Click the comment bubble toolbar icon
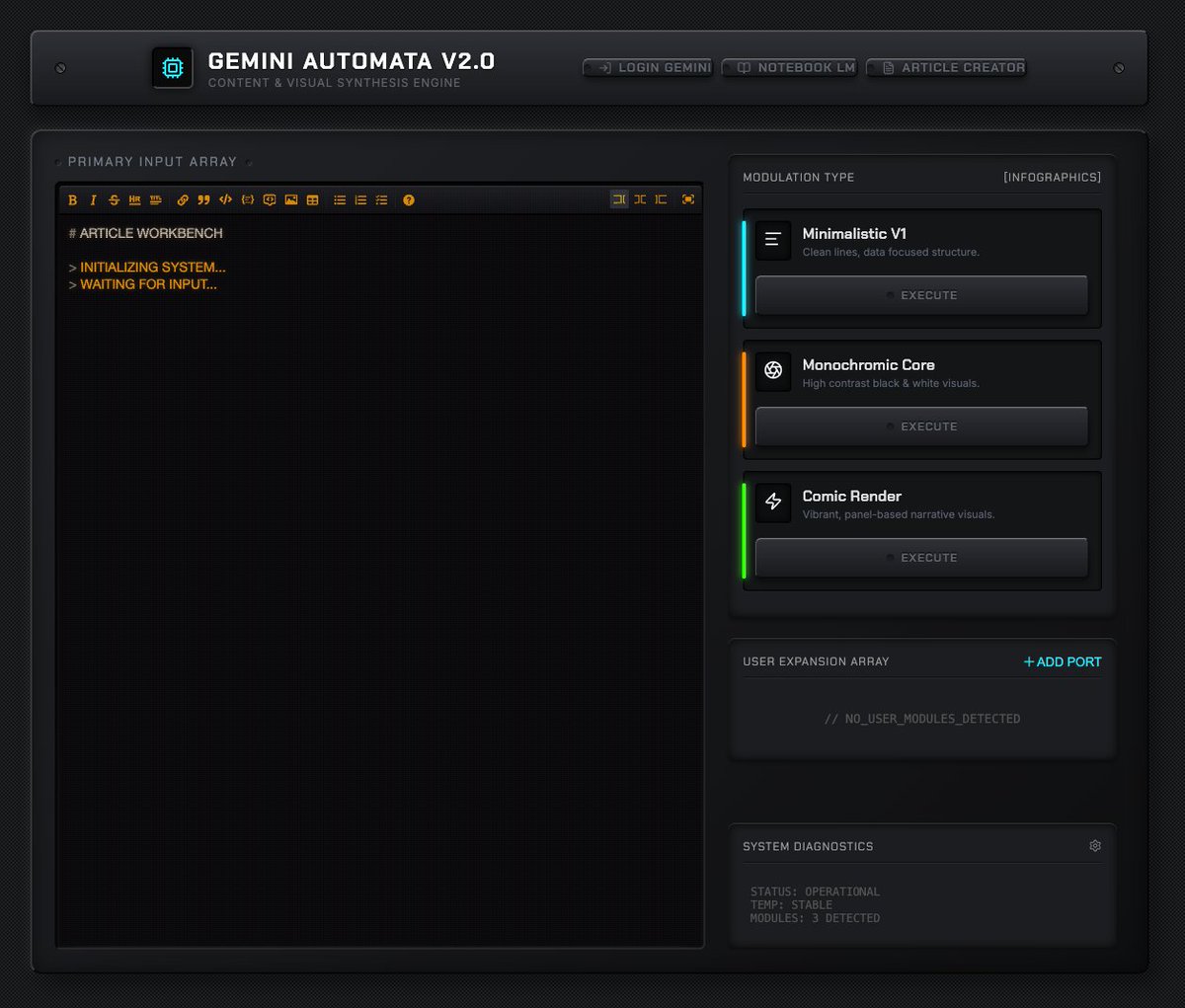Viewport: 1185px width, 1008px height. tap(269, 200)
